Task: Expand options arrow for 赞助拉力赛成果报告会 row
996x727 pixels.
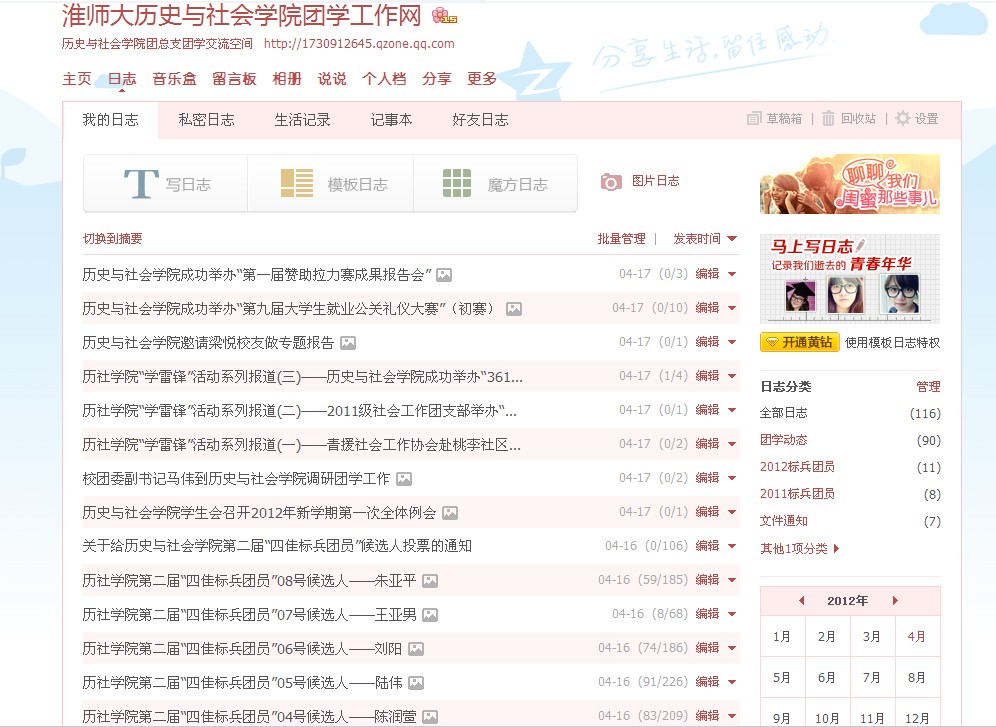Action: point(732,274)
